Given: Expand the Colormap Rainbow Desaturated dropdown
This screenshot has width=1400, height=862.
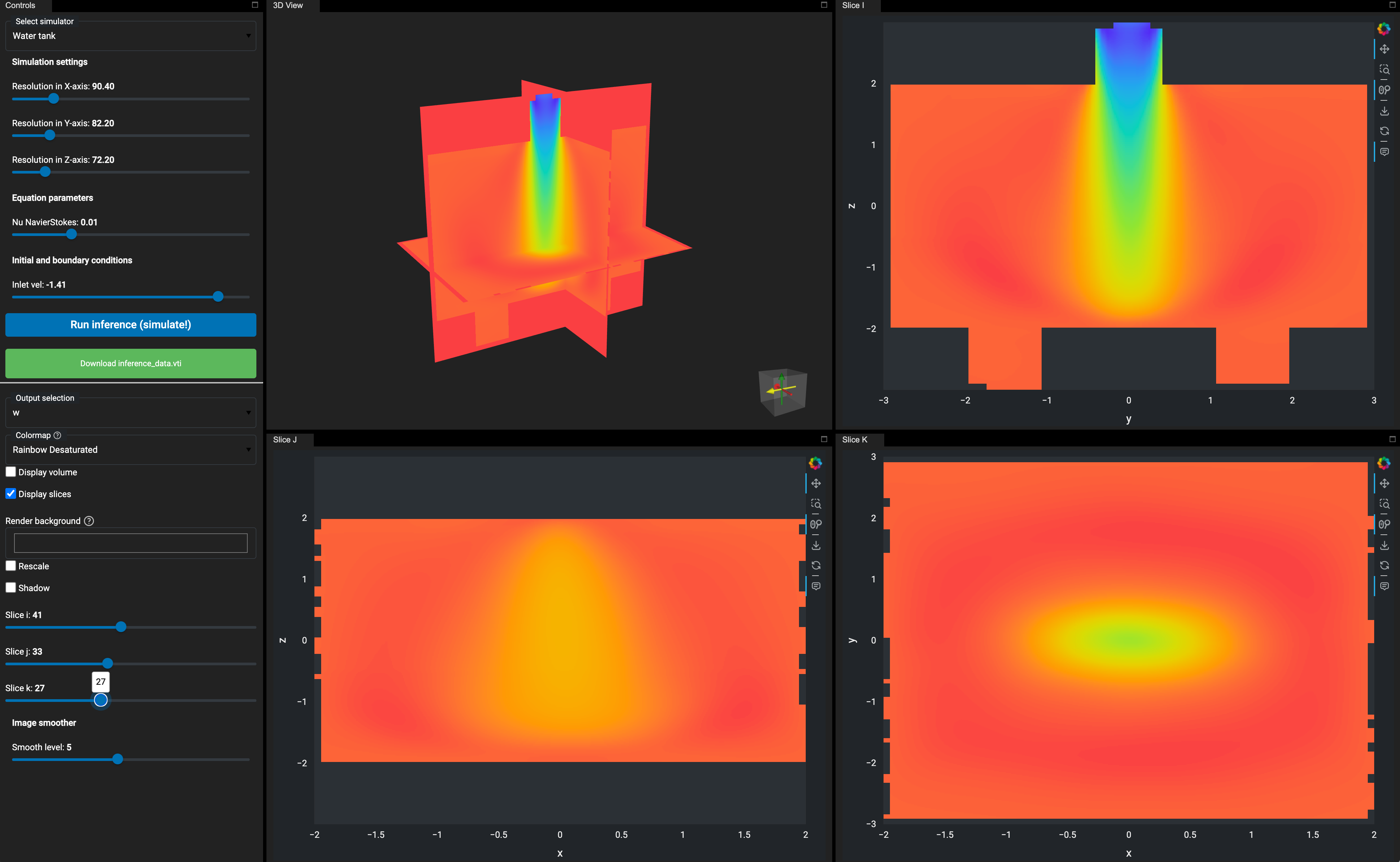Looking at the screenshot, I should 131,450.
